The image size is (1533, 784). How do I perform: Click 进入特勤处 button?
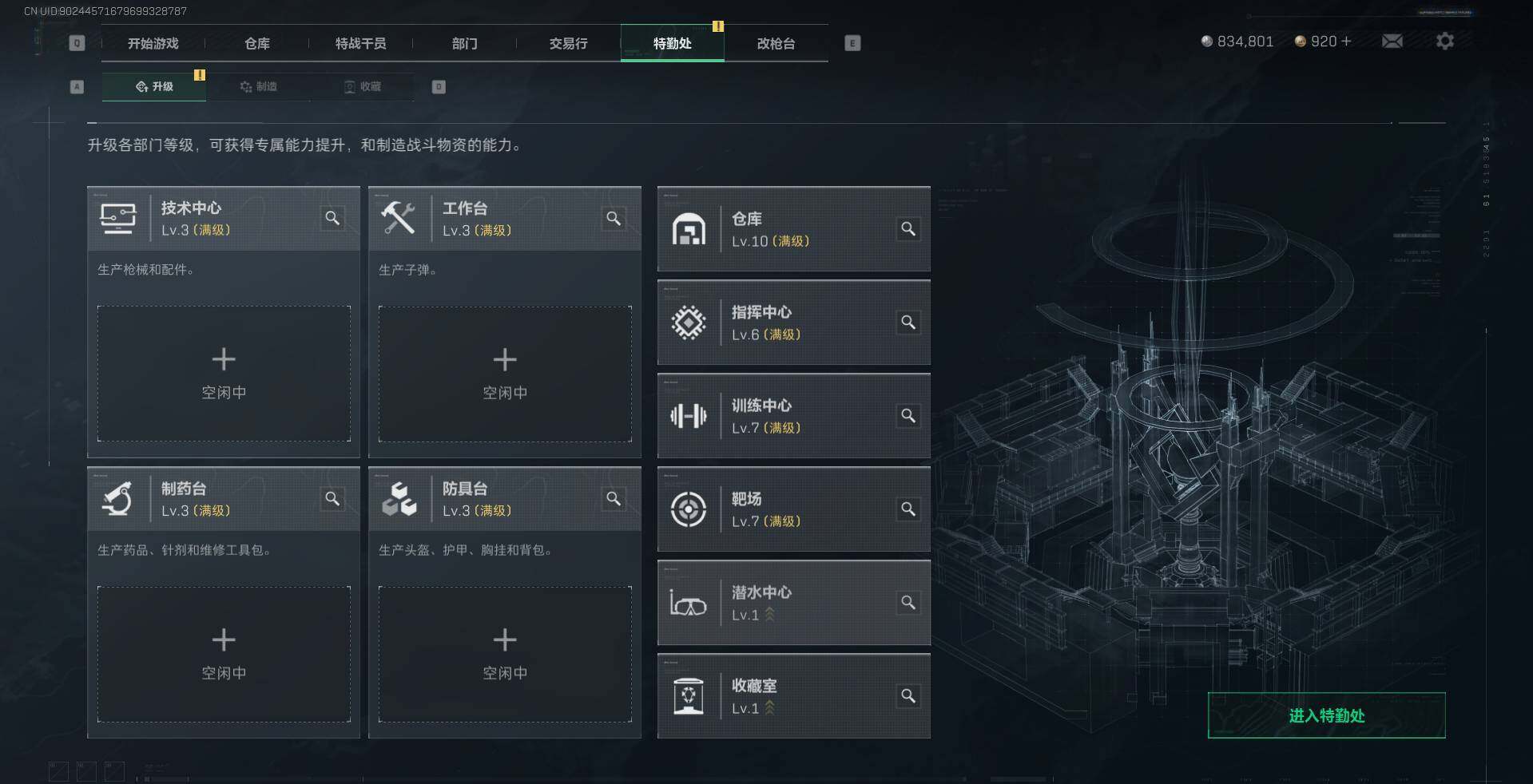(x=1326, y=715)
